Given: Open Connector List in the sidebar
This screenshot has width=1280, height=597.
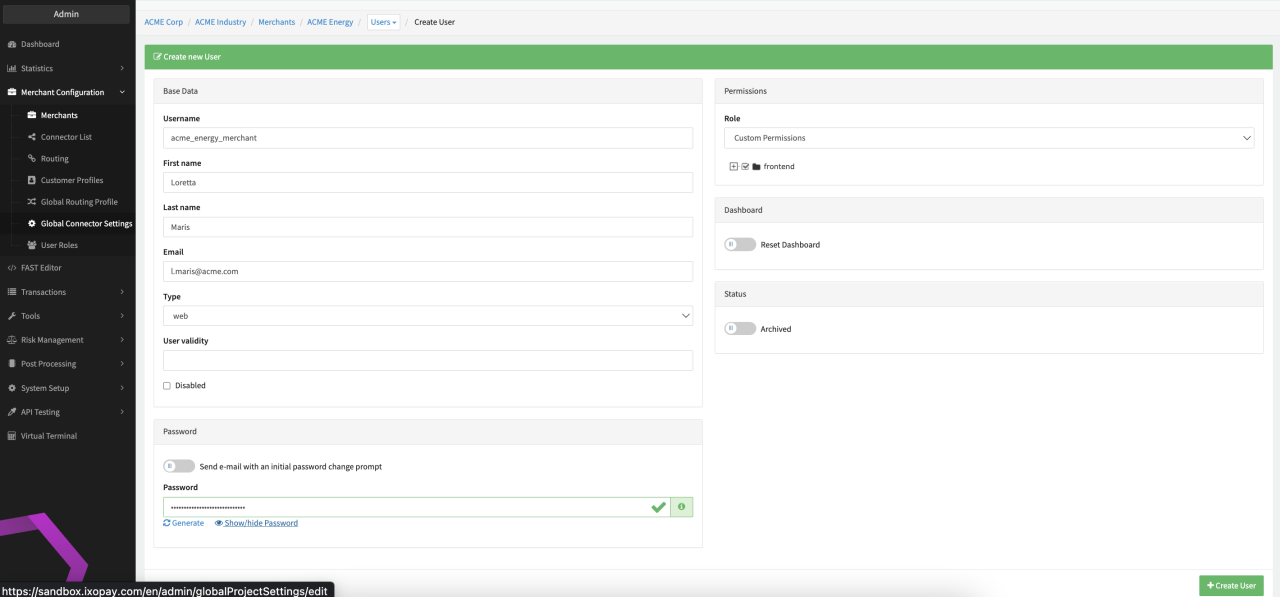Looking at the screenshot, I should (66, 137).
